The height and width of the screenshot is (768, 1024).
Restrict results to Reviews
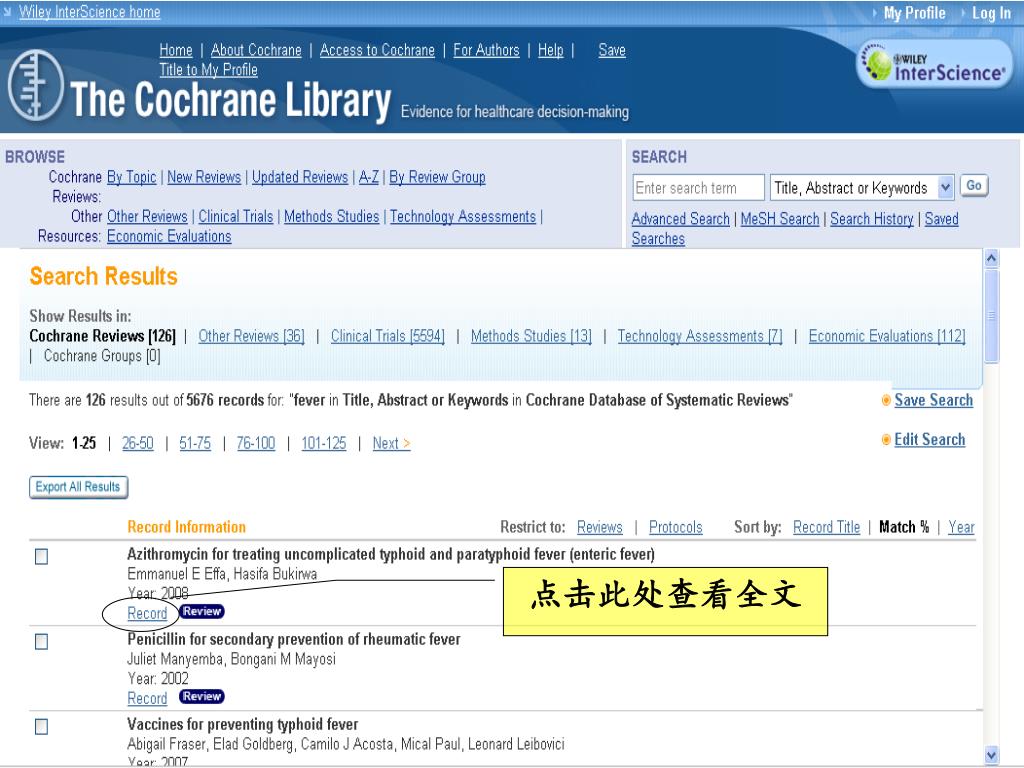(600, 527)
